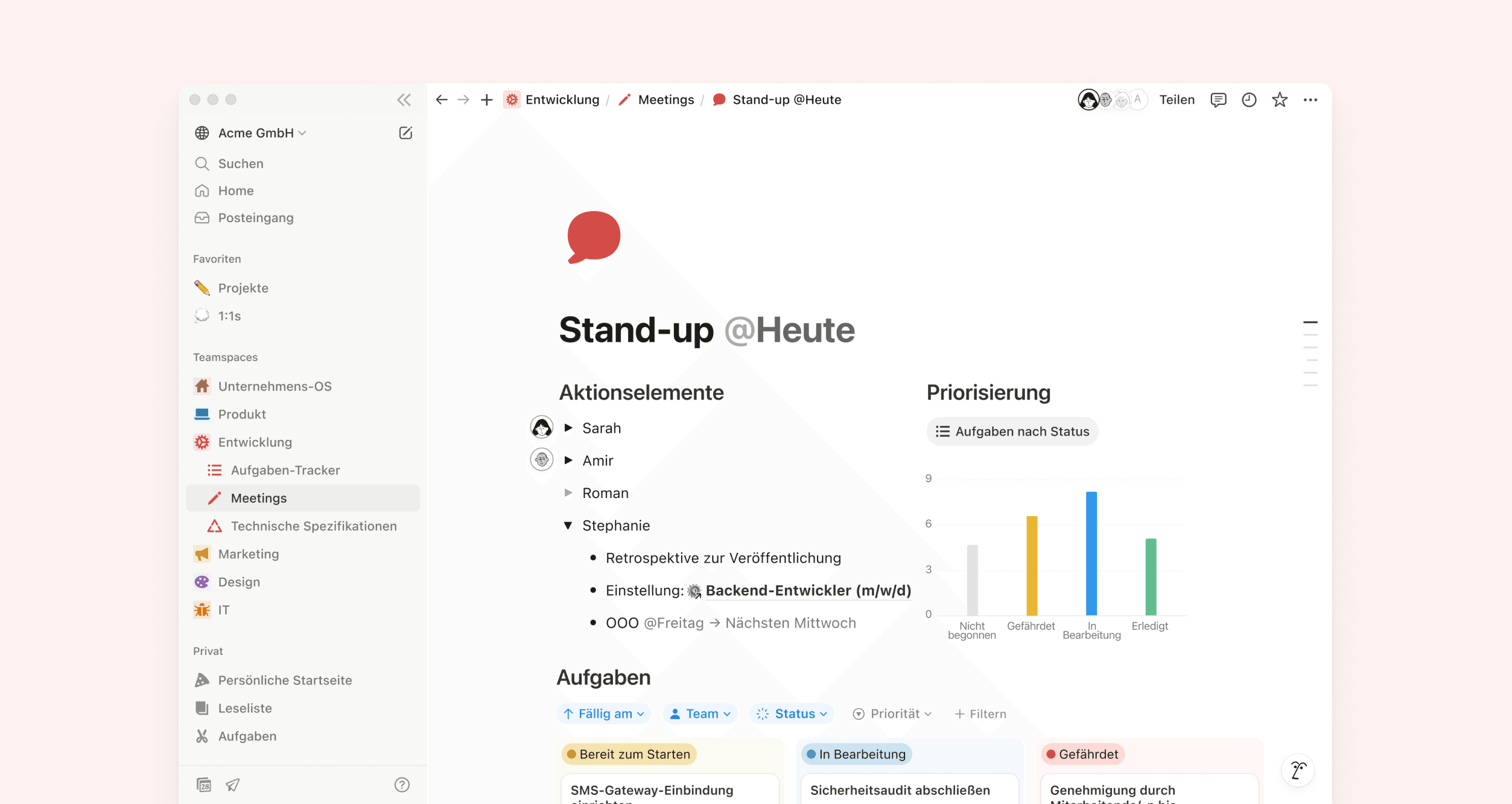Click Teilen share button

1177,100
